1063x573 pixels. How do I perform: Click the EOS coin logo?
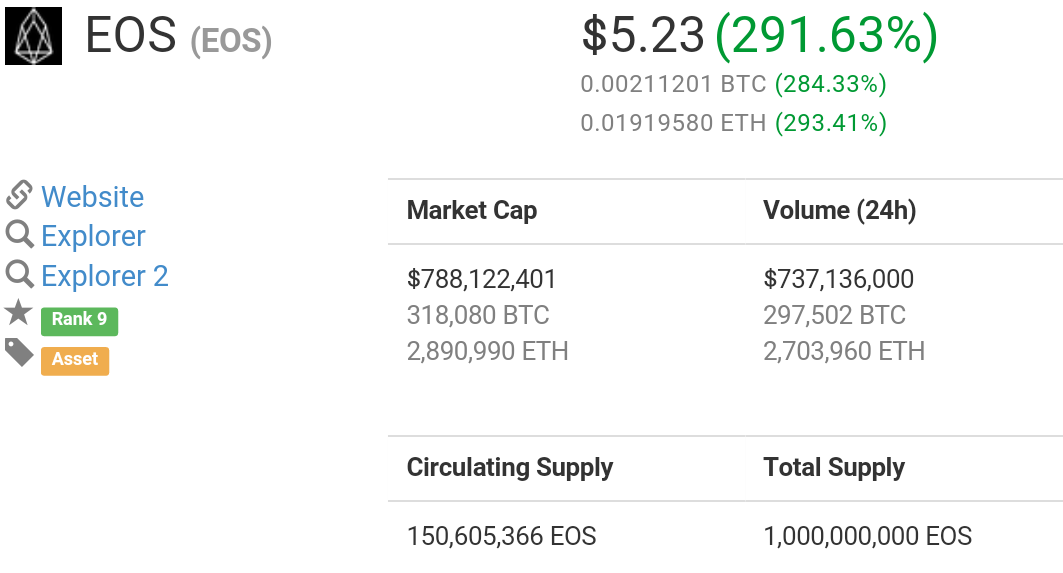click(x=33, y=37)
